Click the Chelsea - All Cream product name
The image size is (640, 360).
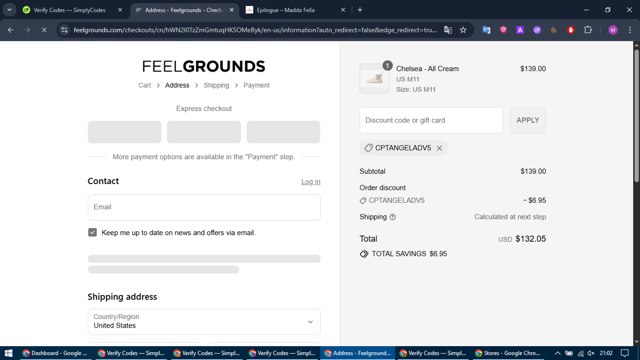click(x=427, y=69)
